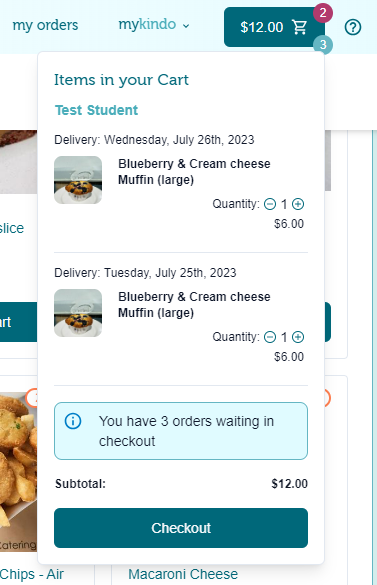This screenshot has height=585, width=377.
Task: Click the Chips - Air product title
Action: click(x=32, y=574)
